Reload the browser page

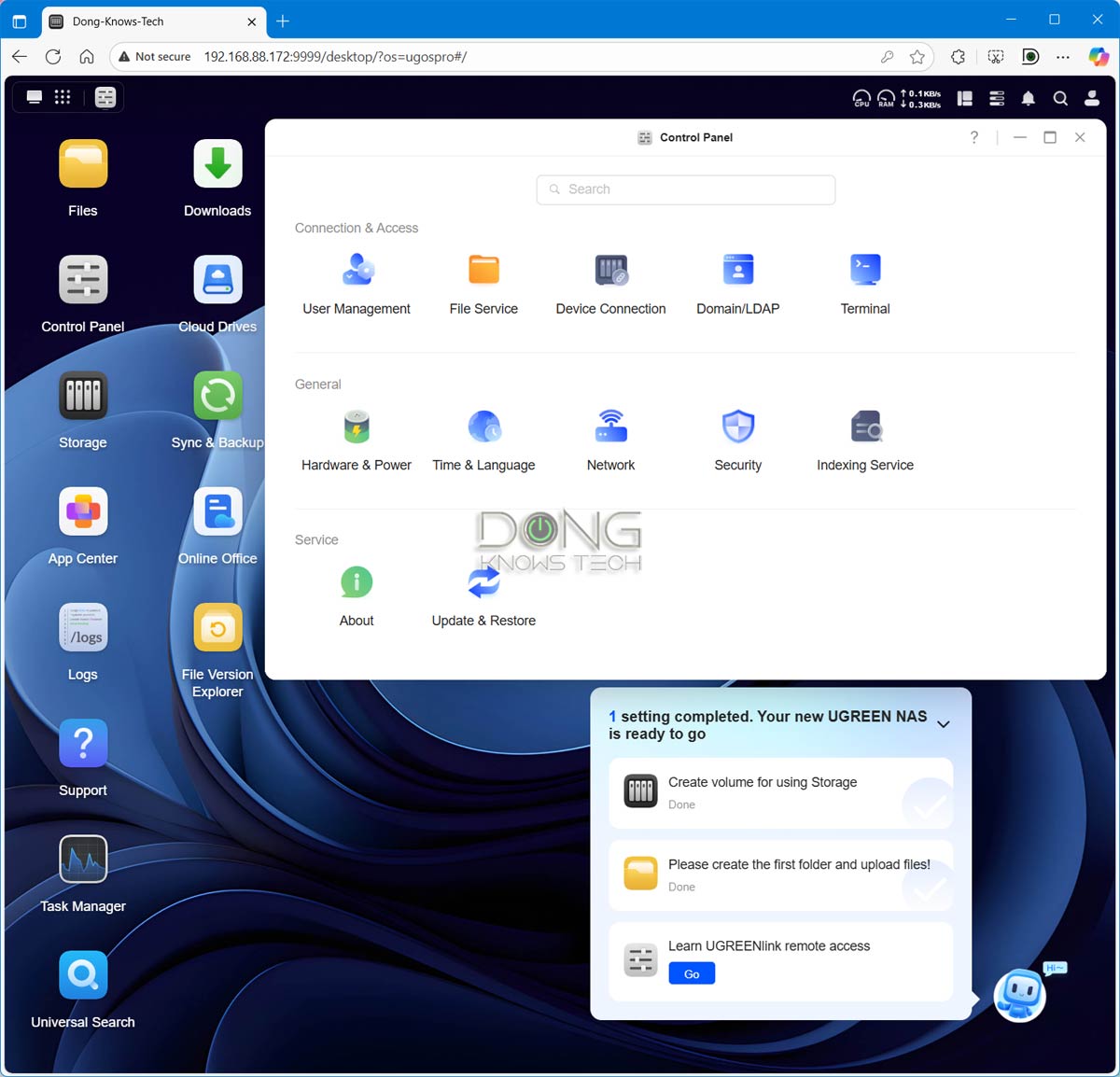tap(53, 57)
